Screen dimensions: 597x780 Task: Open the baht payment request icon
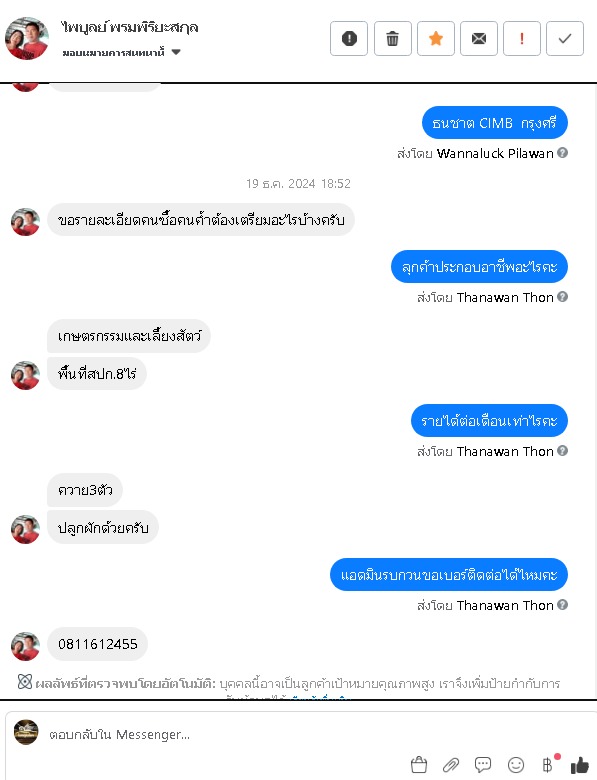click(x=548, y=764)
